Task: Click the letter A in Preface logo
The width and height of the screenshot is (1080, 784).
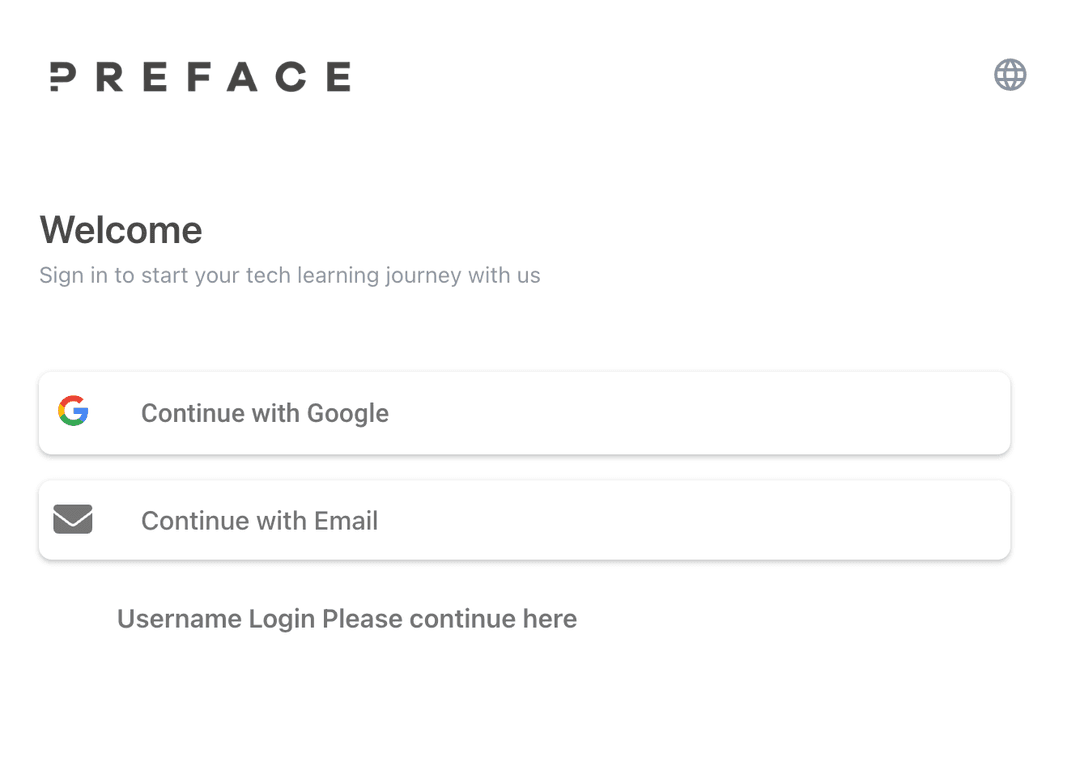Action: click(242, 77)
